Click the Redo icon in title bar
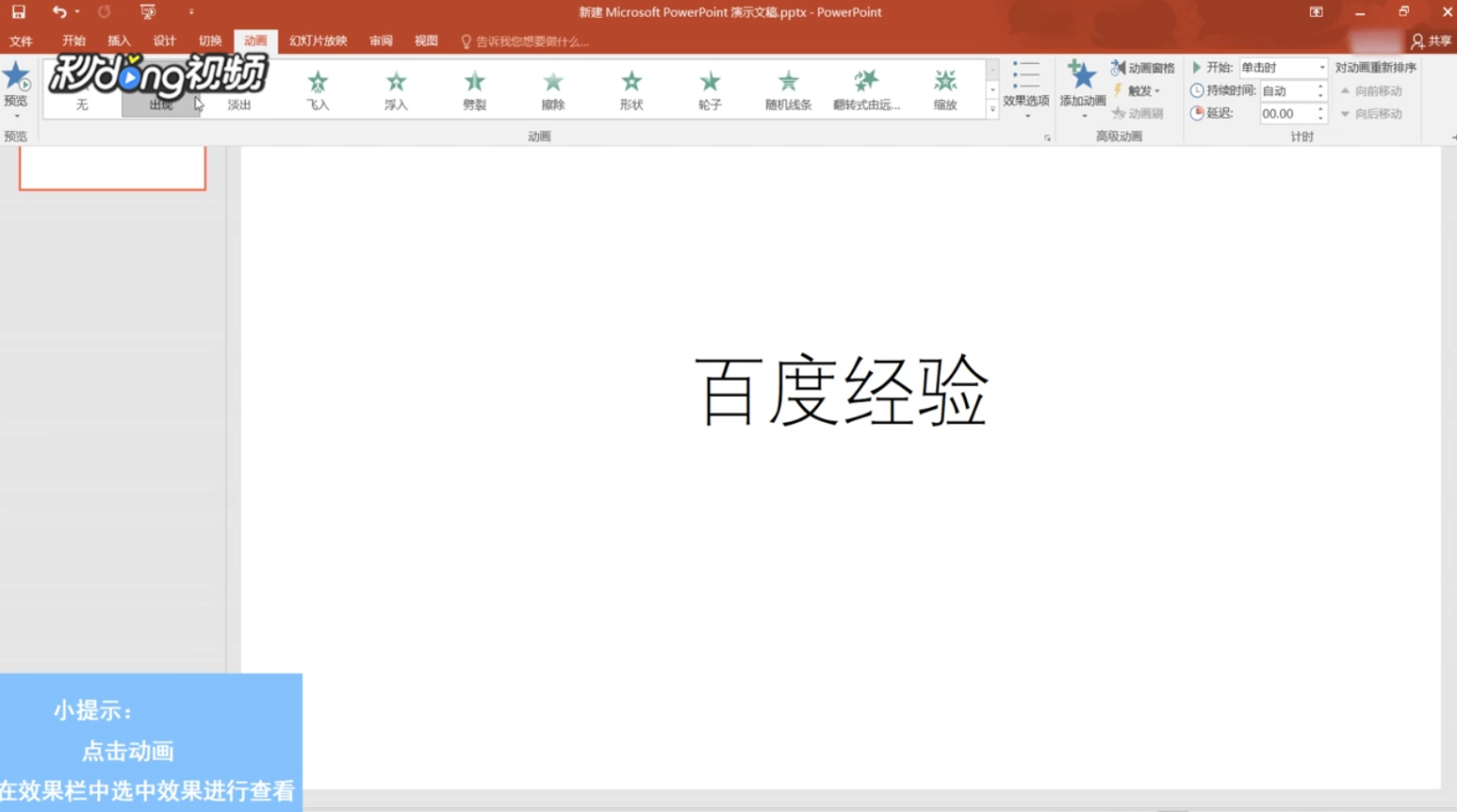Screen dimensions: 1457x812 105,12
